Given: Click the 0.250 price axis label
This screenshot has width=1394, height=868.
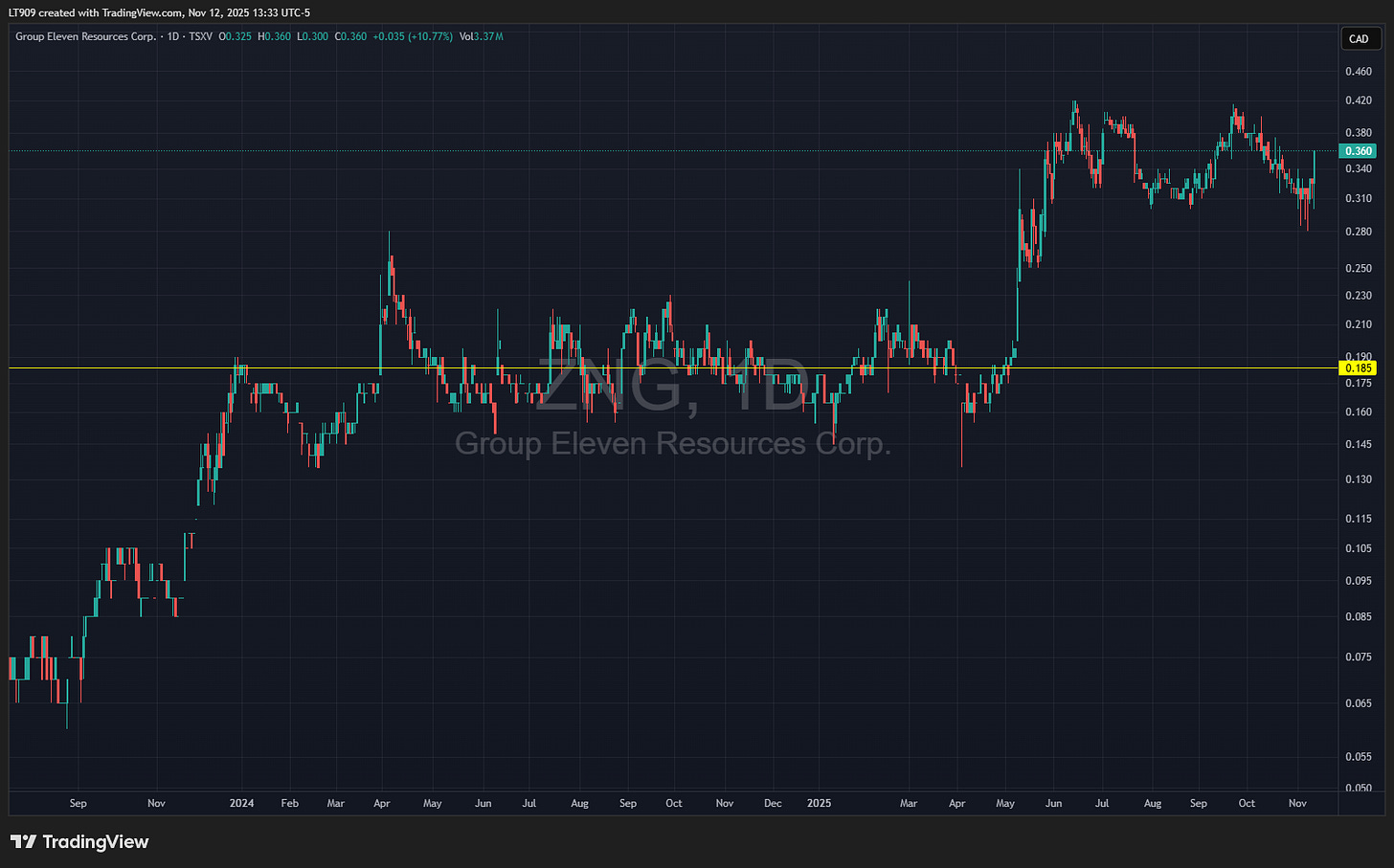Looking at the screenshot, I should 1359,268.
